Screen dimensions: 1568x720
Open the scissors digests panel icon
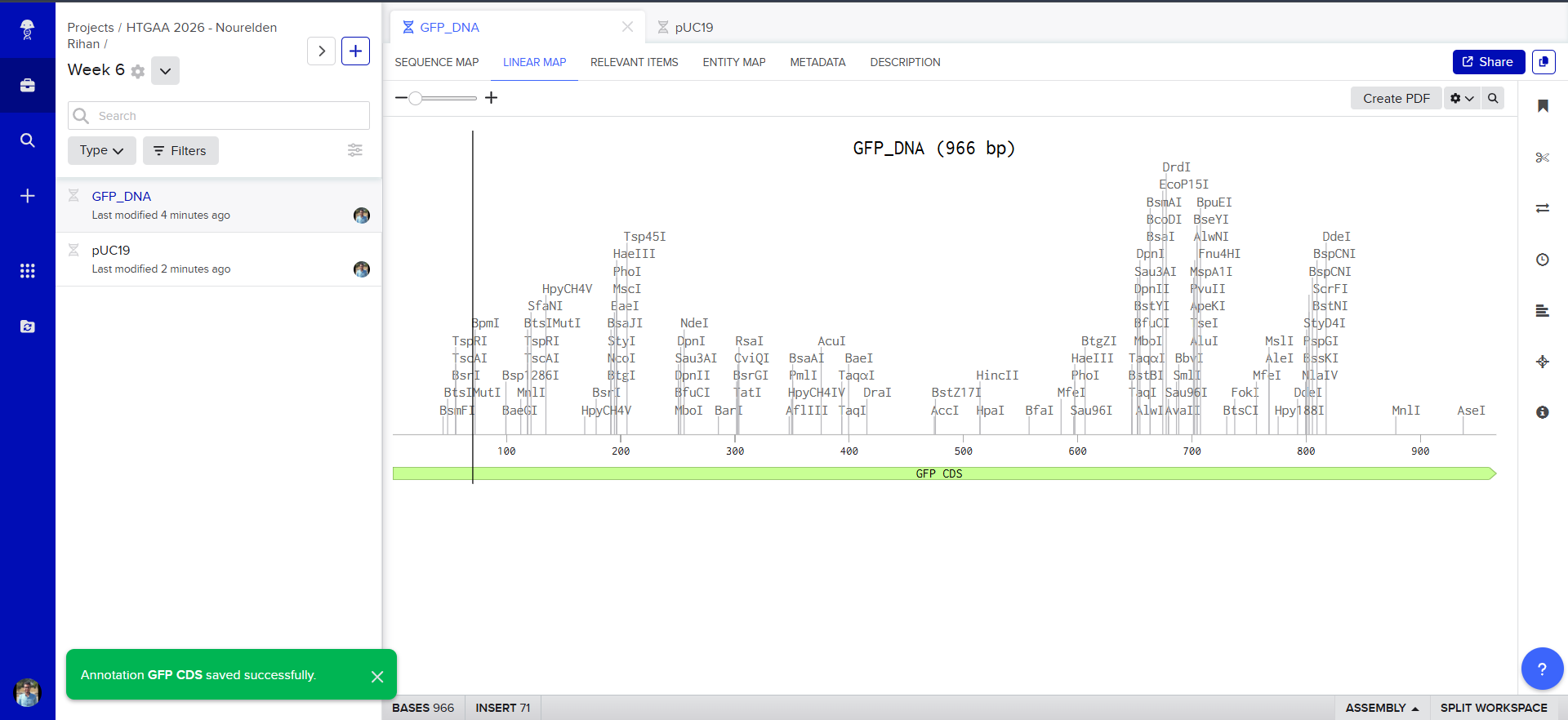pos(1543,158)
